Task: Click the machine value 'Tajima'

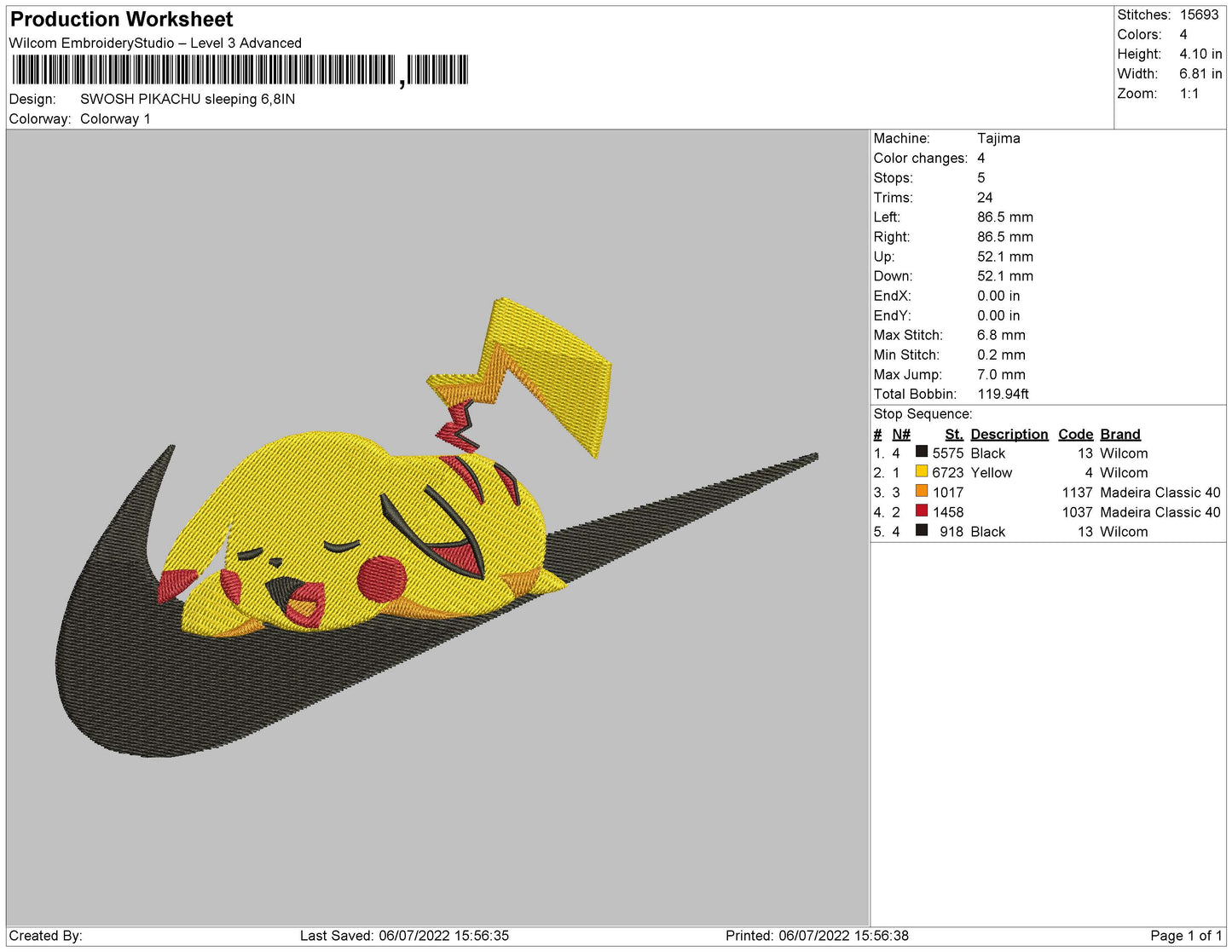Action: 998,138
